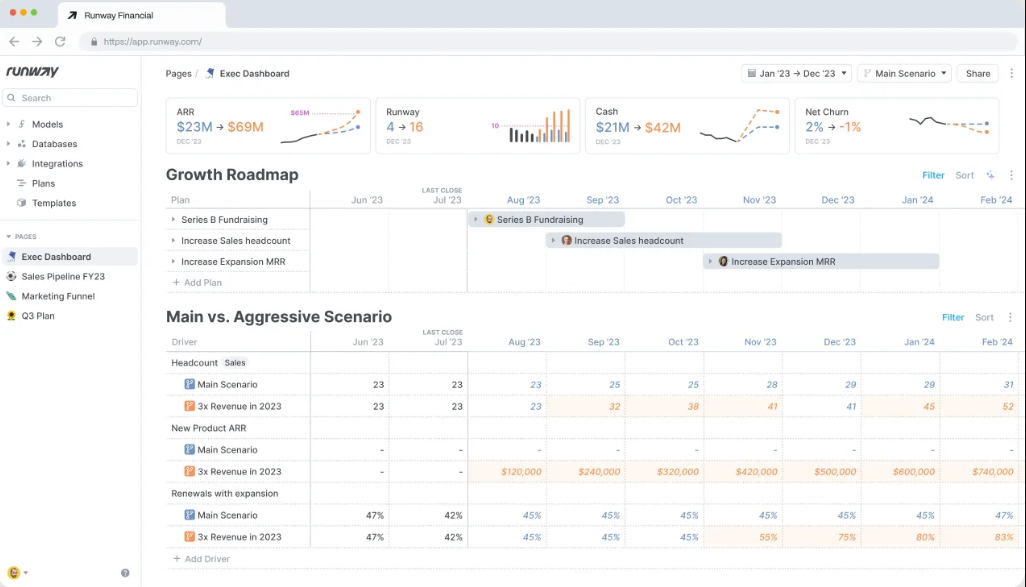Open page options kebab menu near Share

[x=1011, y=73]
